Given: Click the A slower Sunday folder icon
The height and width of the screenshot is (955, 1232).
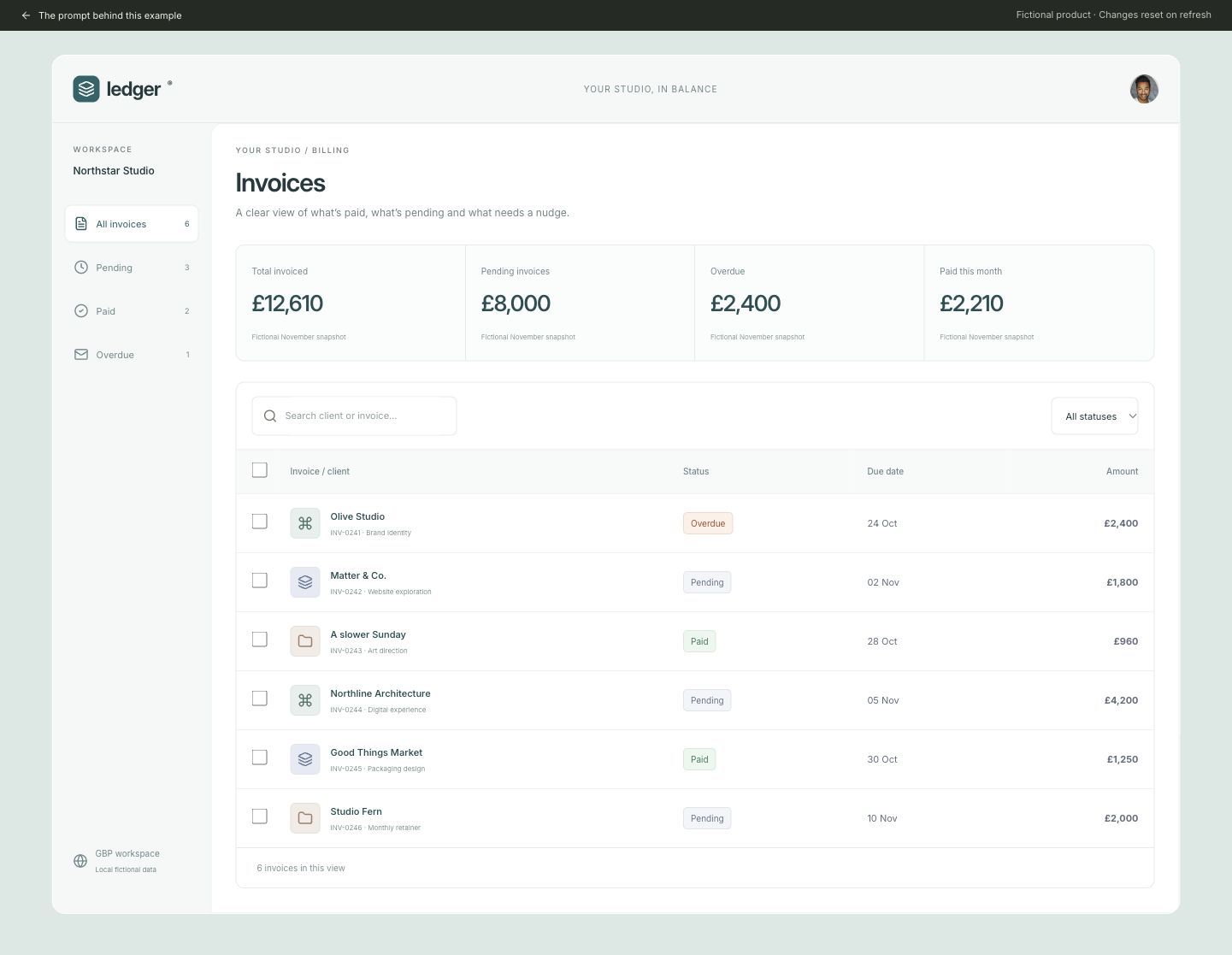Looking at the screenshot, I should [305, 641].
